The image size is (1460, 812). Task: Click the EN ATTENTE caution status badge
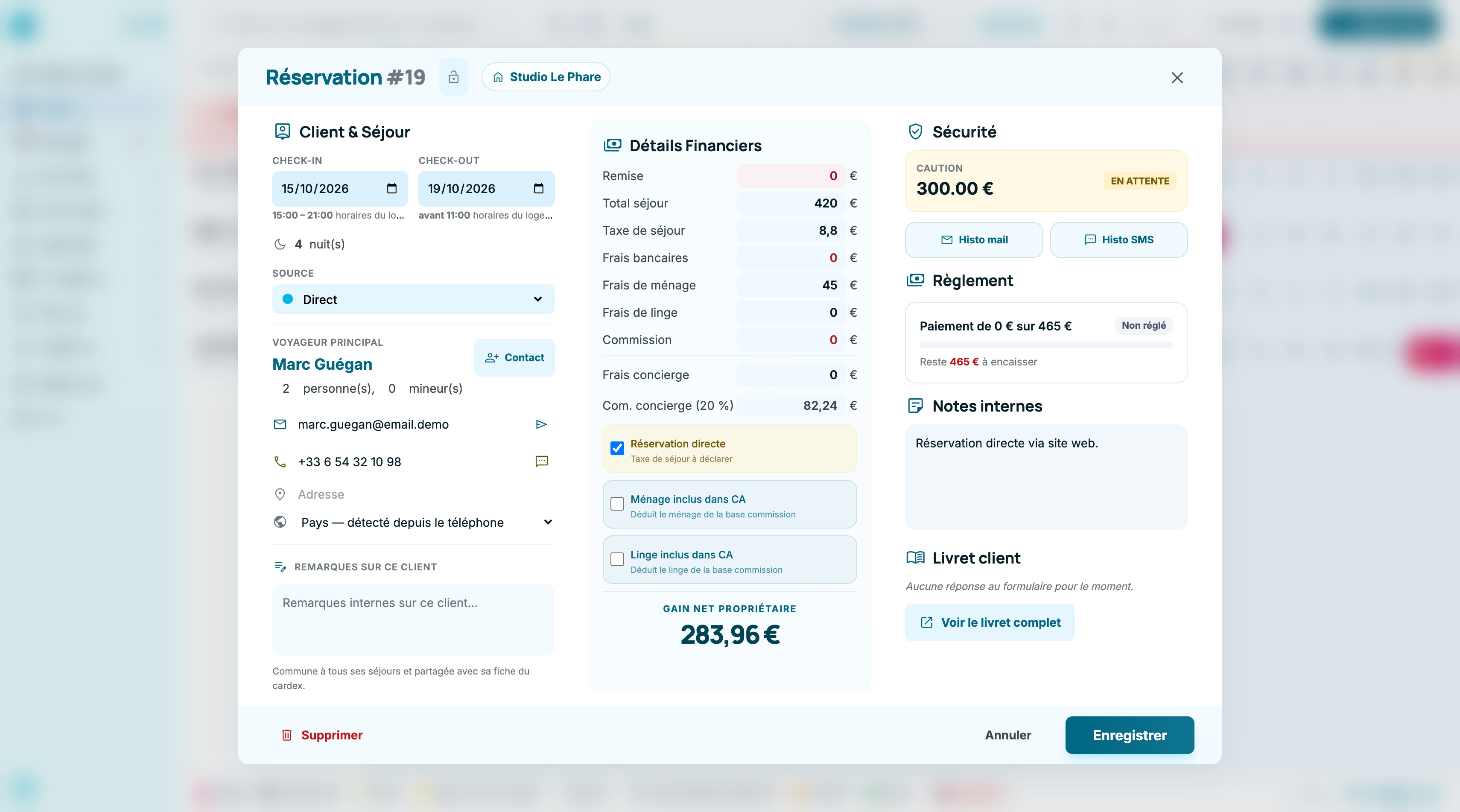tap(1140, 181)
